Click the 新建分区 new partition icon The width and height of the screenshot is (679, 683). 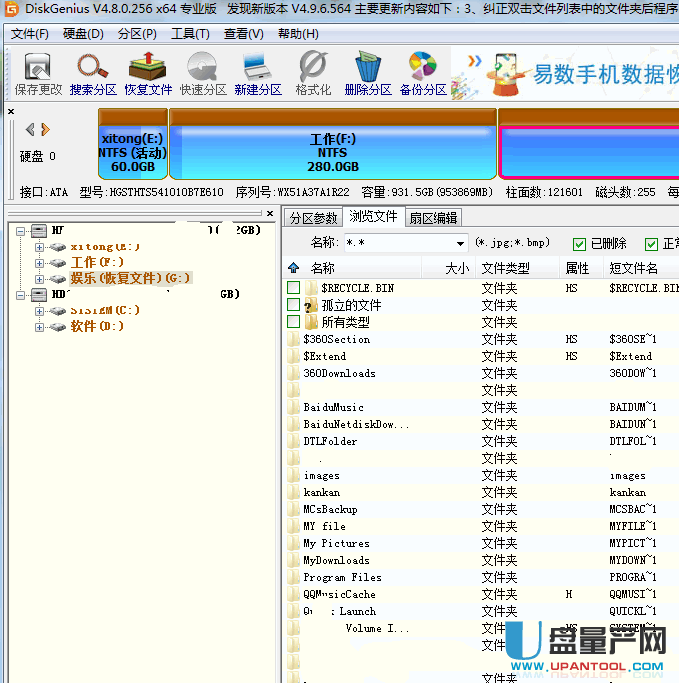[258, 74]
